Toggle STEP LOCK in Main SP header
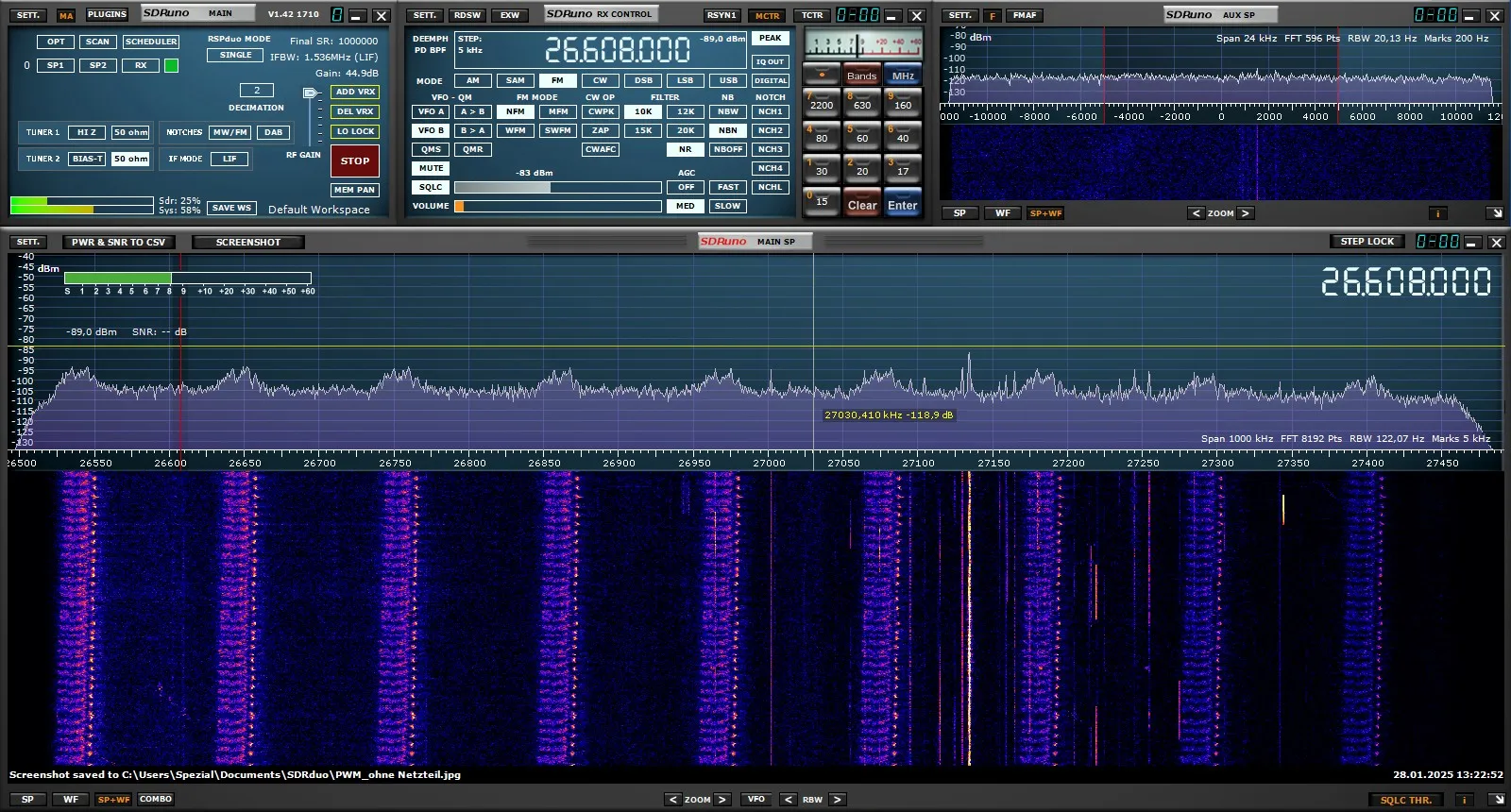The image size is (1511, 812). [x=1367, y=242]
